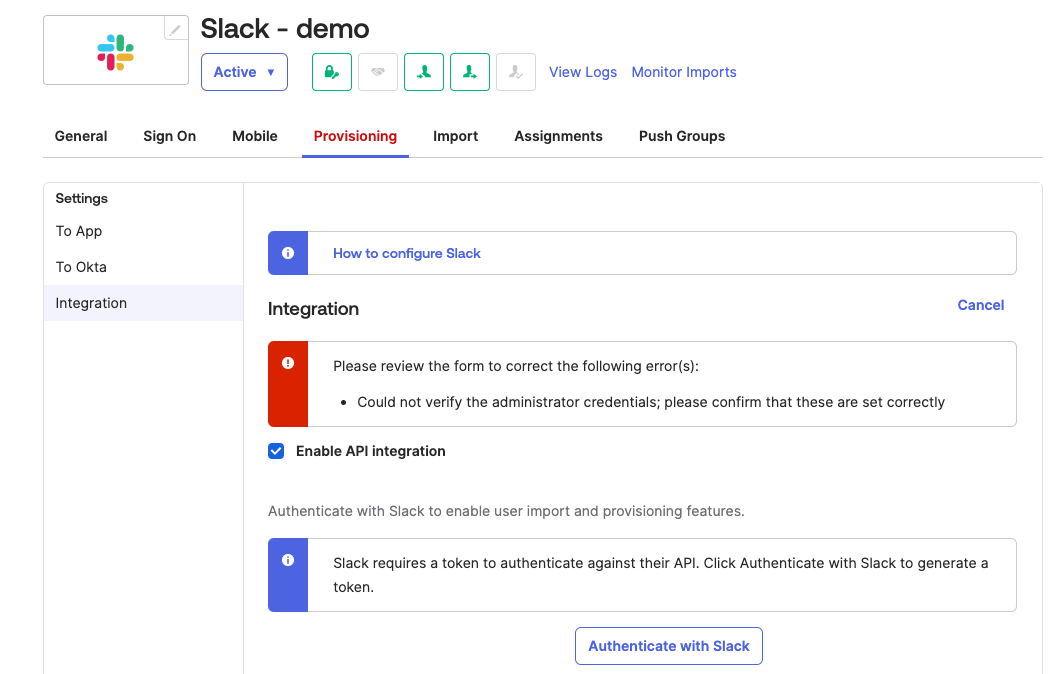Click the first green user provisioning icon
This screenshot has width=1061, height=674.
click(424, 72)
